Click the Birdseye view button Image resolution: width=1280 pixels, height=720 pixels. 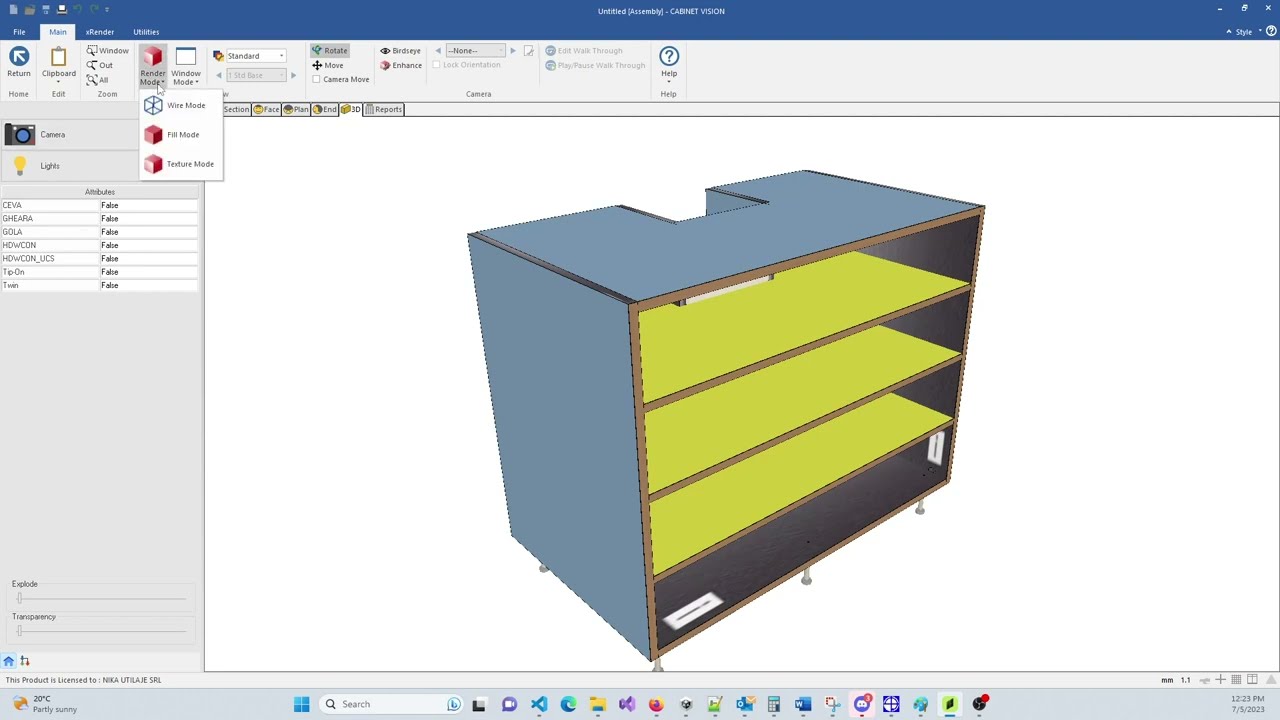pos(400,51)
